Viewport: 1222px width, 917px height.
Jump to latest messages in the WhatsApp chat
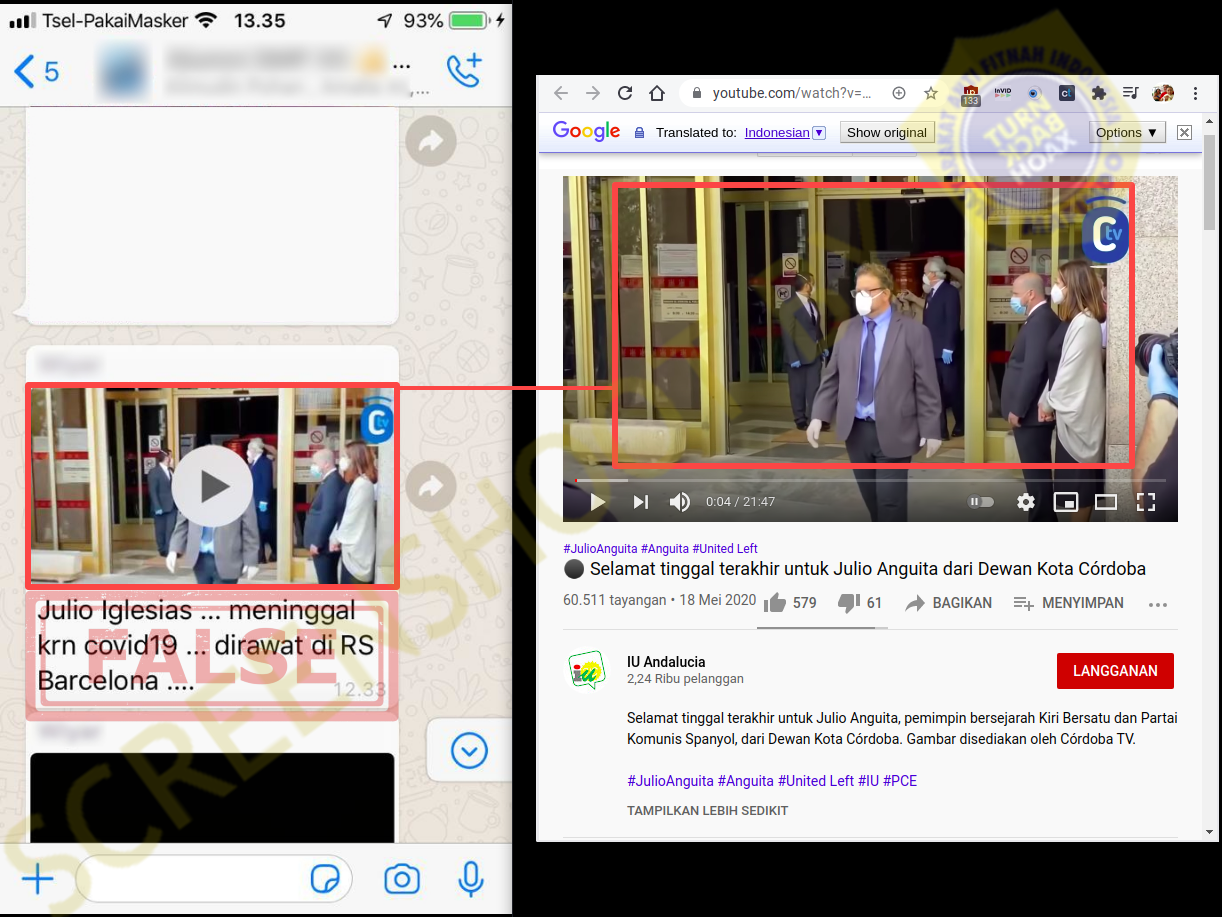tap(469, 750)
